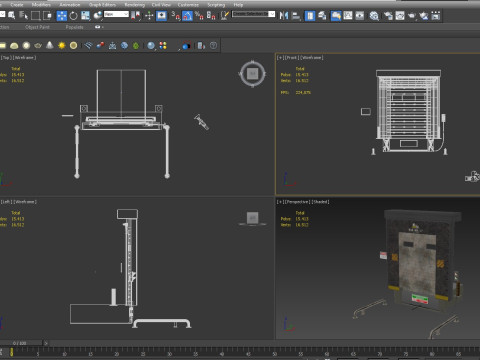Open the Autodesk A360 gallery icon
This screenshot has height=360, width=480.
click(435, 16)
